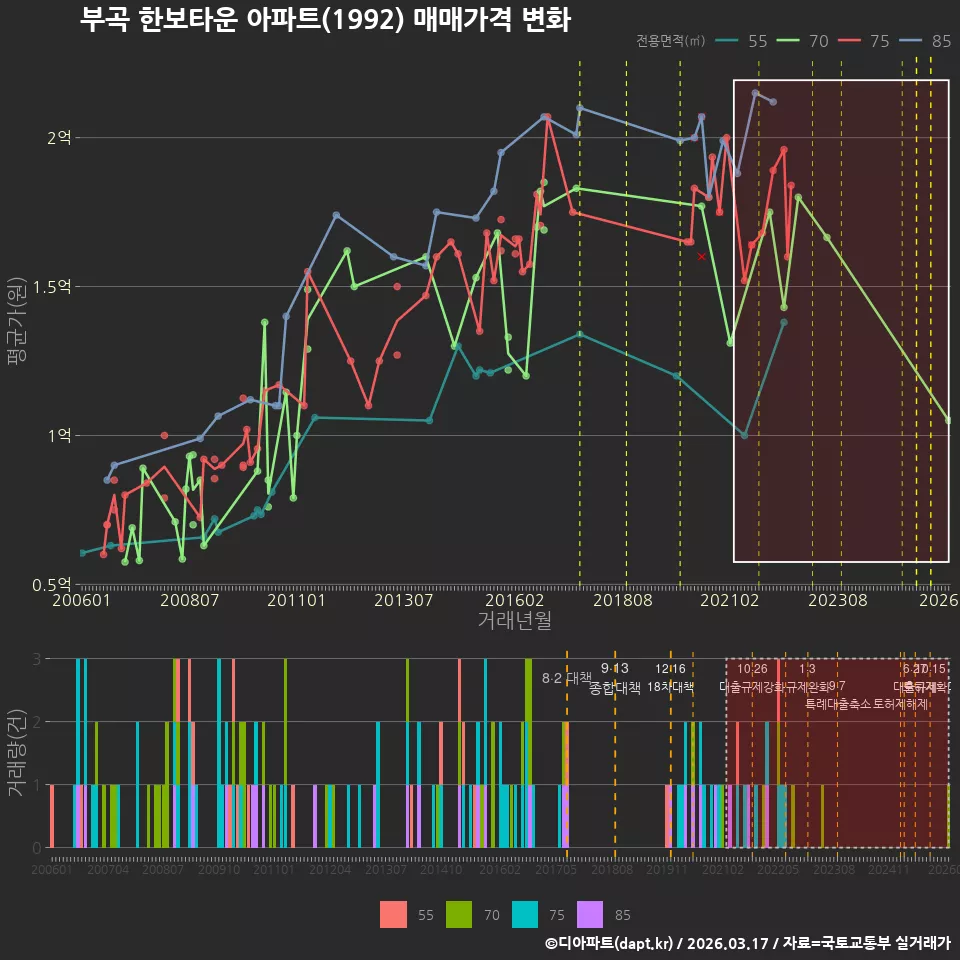Select the purple 85 swatch in bottom legend
This screenshot has width=960, height=960.
(590, 915)
